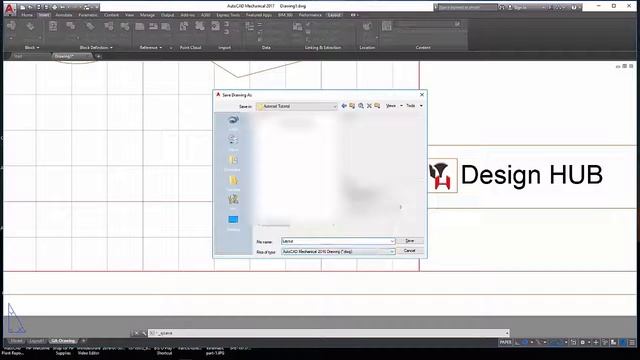Screen dimensions: 640x360
Task: Click the Plot icon in Quick Access toolbar
Action: (54, 7)
